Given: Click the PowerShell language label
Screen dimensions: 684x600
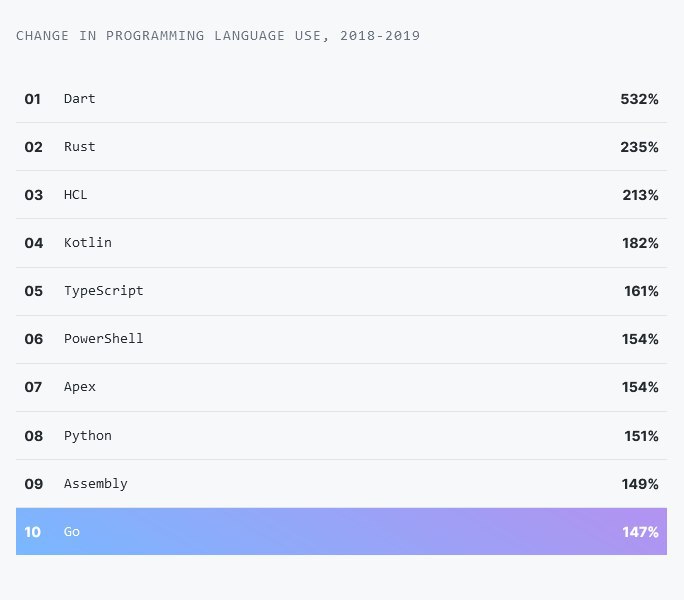Looking at the screenshot, I should pyautogui.click(x=104, y=338).
